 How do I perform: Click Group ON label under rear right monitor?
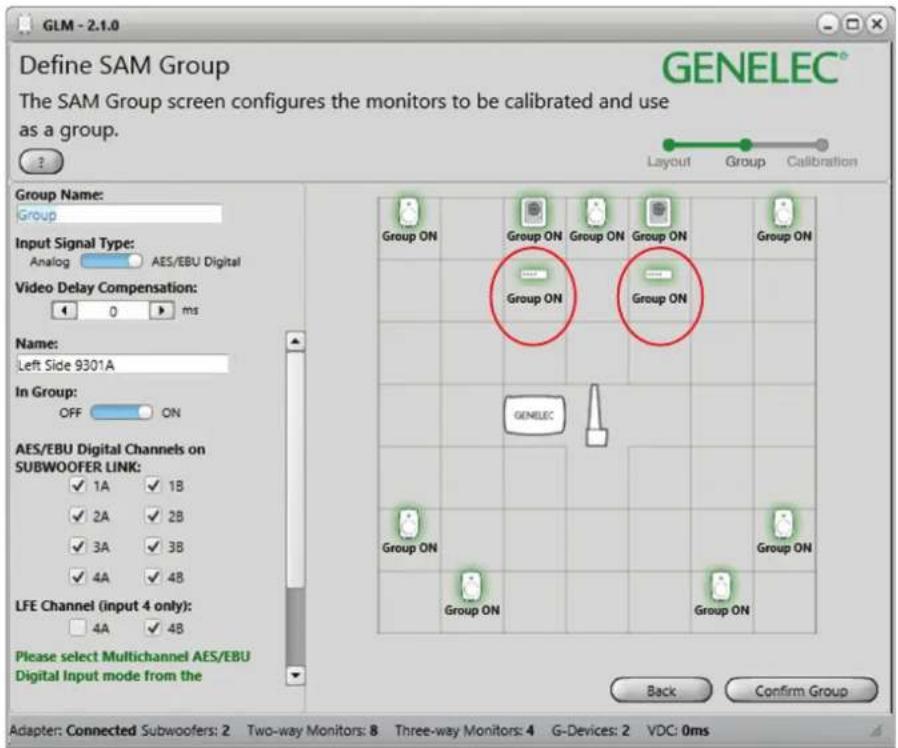[x=721, y=610]
